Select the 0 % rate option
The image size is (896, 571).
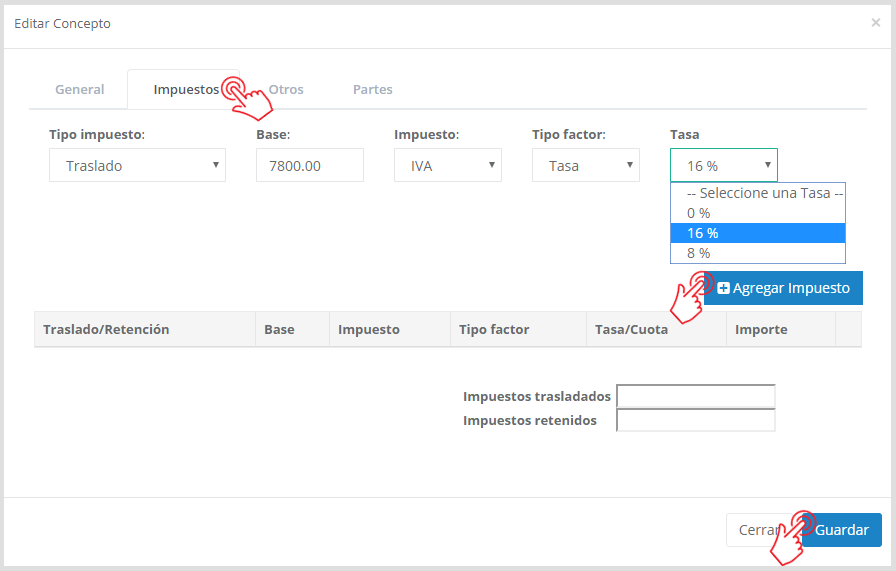tap(758, 213)
